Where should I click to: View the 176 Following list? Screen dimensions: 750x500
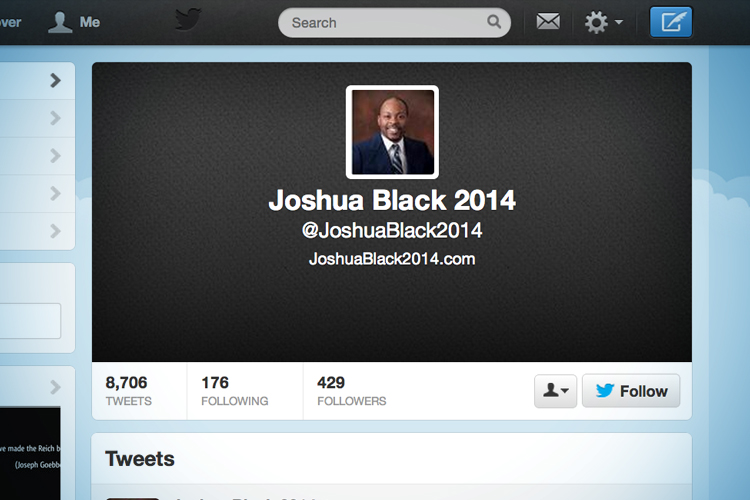coord(234,390)
